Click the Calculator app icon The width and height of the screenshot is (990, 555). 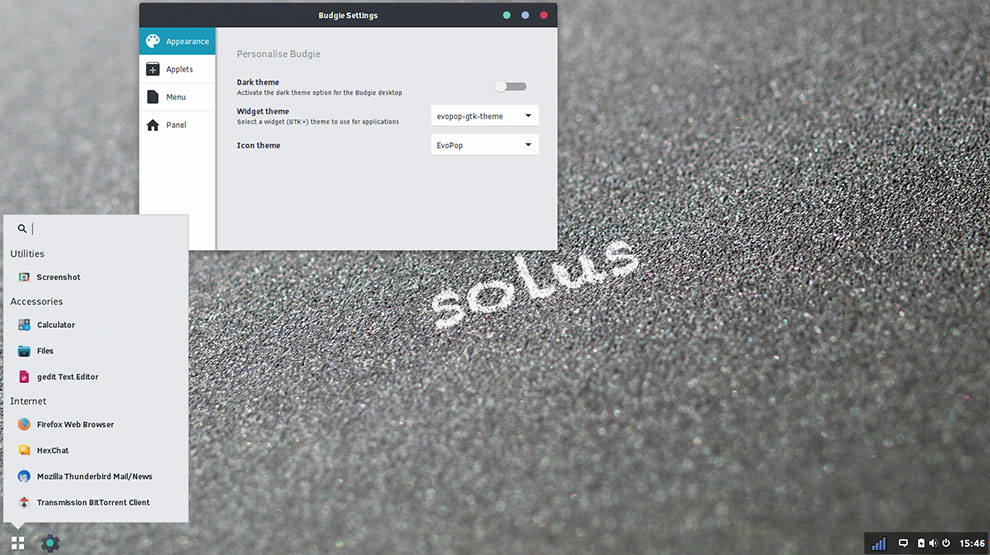pyautogui.click(x=24, y=325)
